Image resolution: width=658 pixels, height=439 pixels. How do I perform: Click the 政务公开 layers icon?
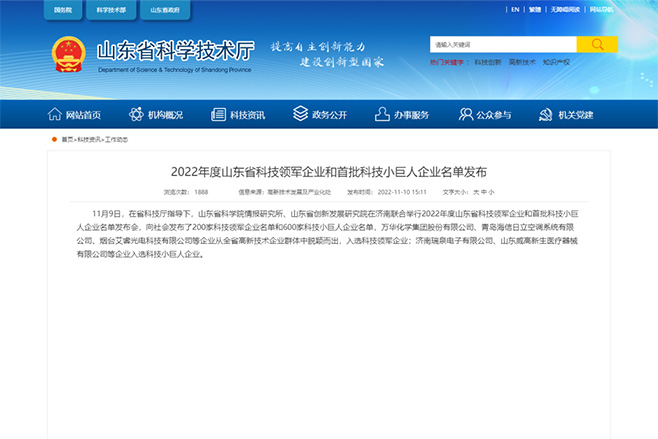(300, 114)
